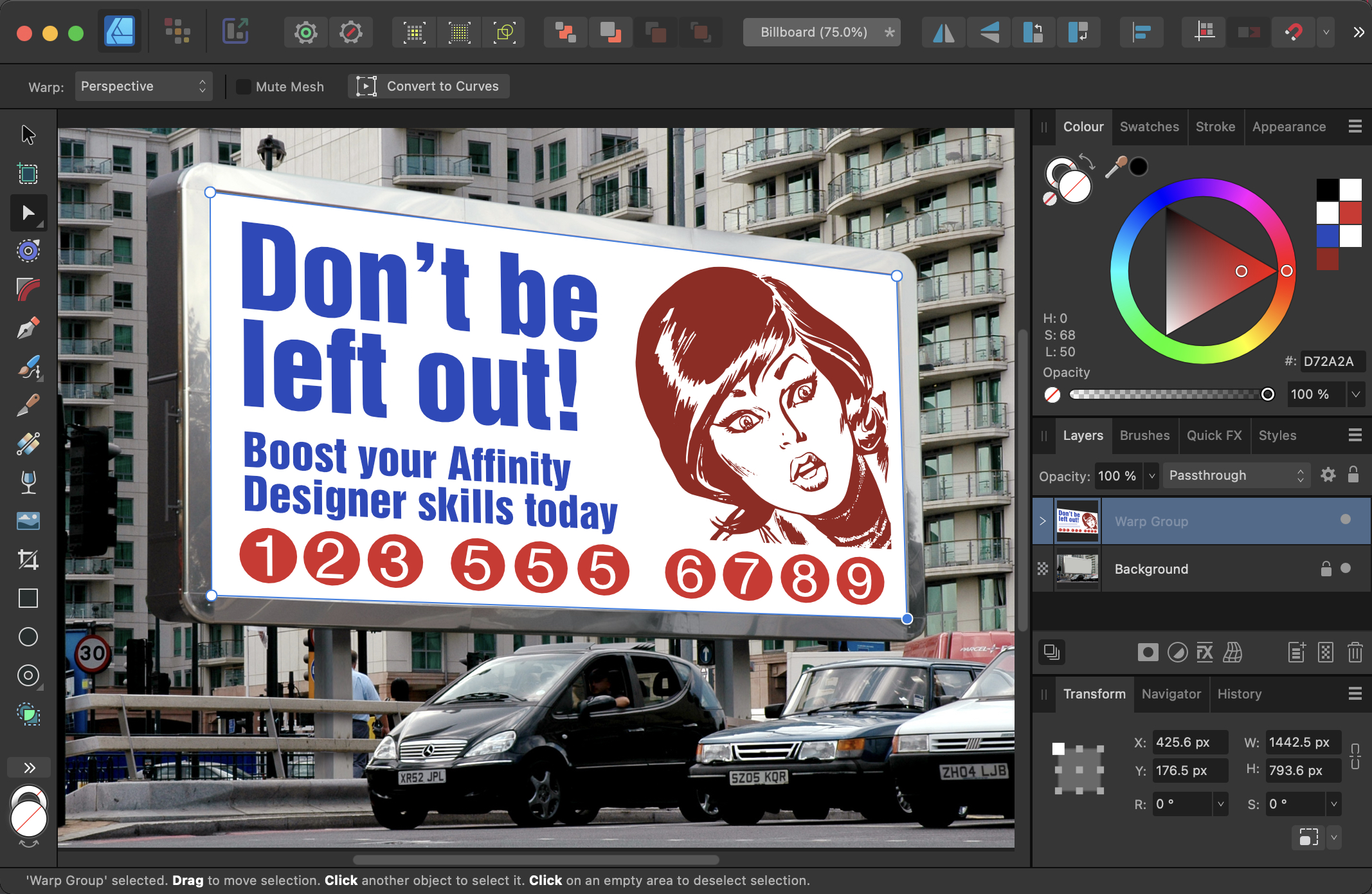Open the Warp type Perspective dropdown
This screenshot has width=1372, height=894.
point(143,87)
